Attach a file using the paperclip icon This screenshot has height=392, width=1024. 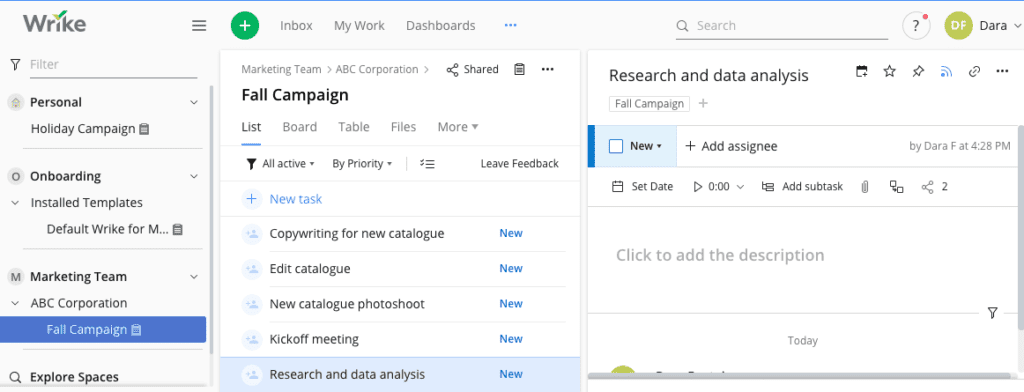tap(865, 187)
